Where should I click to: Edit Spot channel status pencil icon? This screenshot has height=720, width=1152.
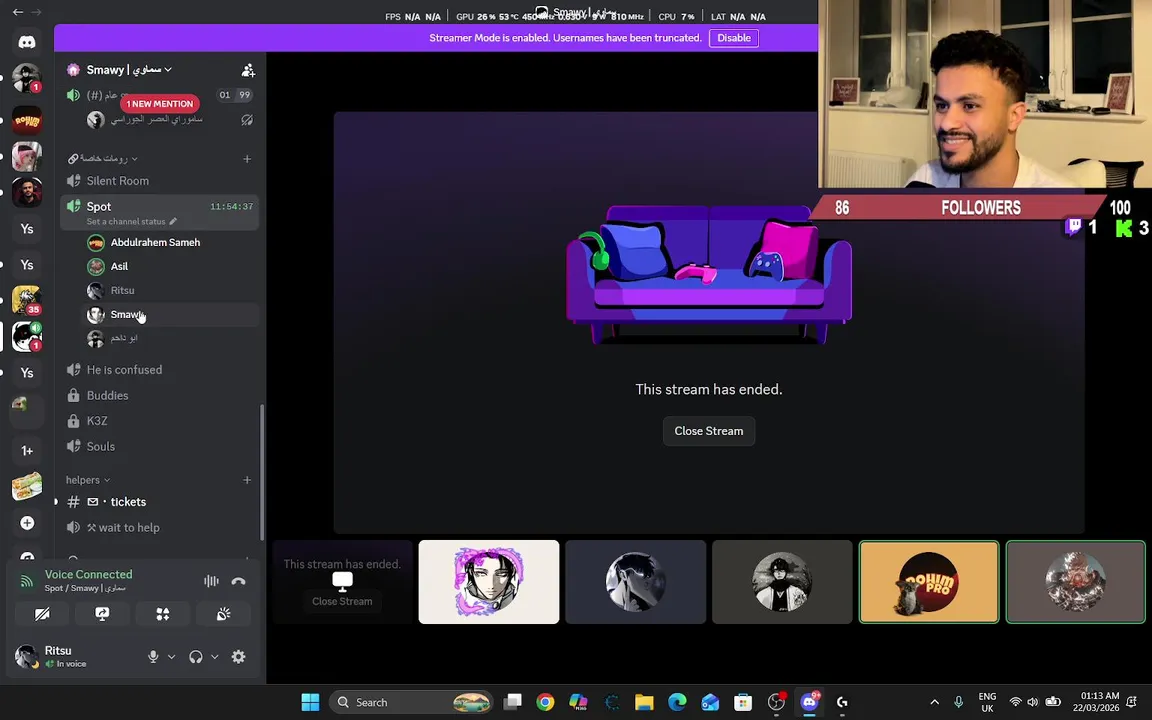(x=173, y=221)
